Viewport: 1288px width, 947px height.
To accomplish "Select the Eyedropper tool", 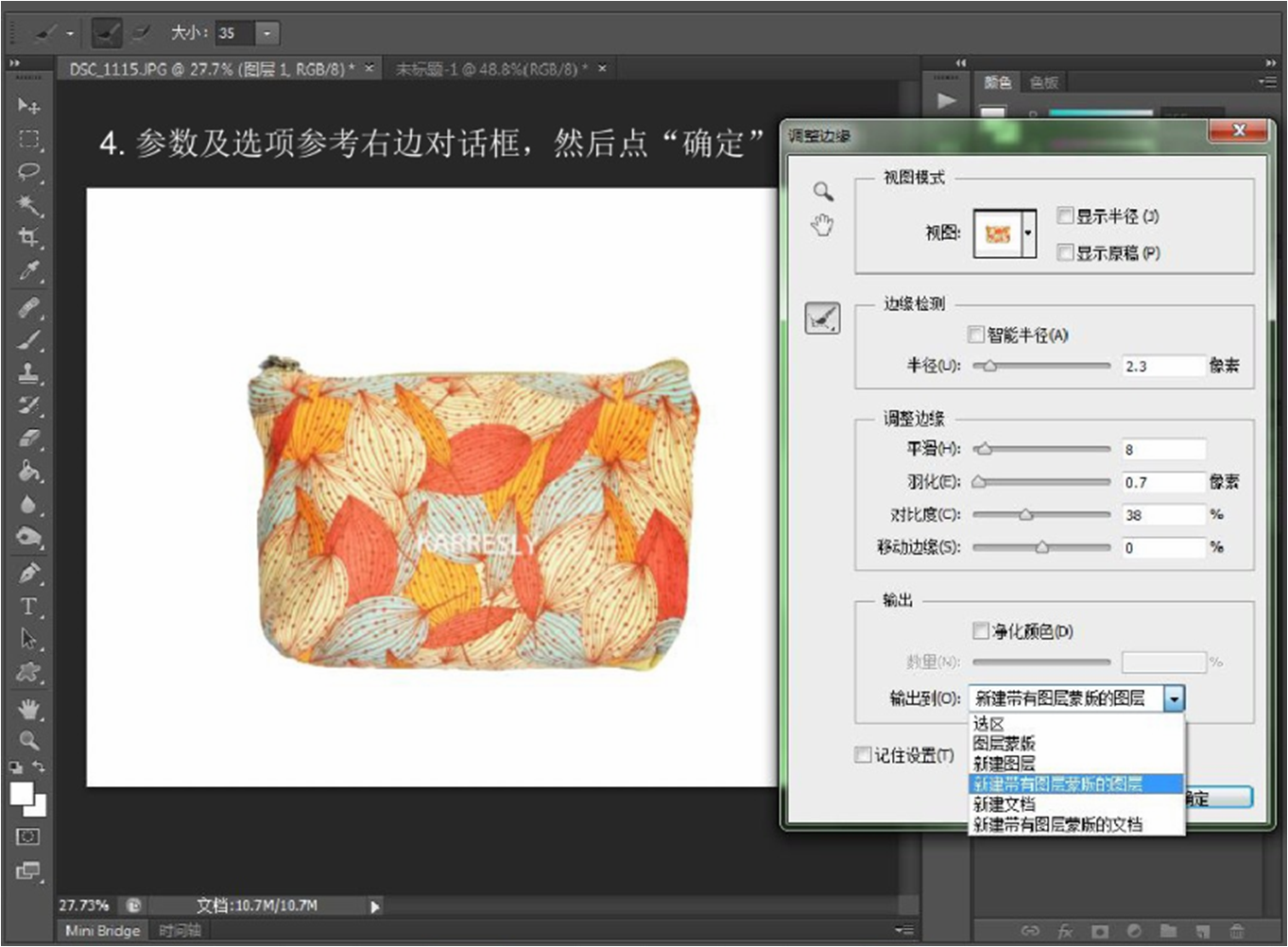I will click(29, 271).
